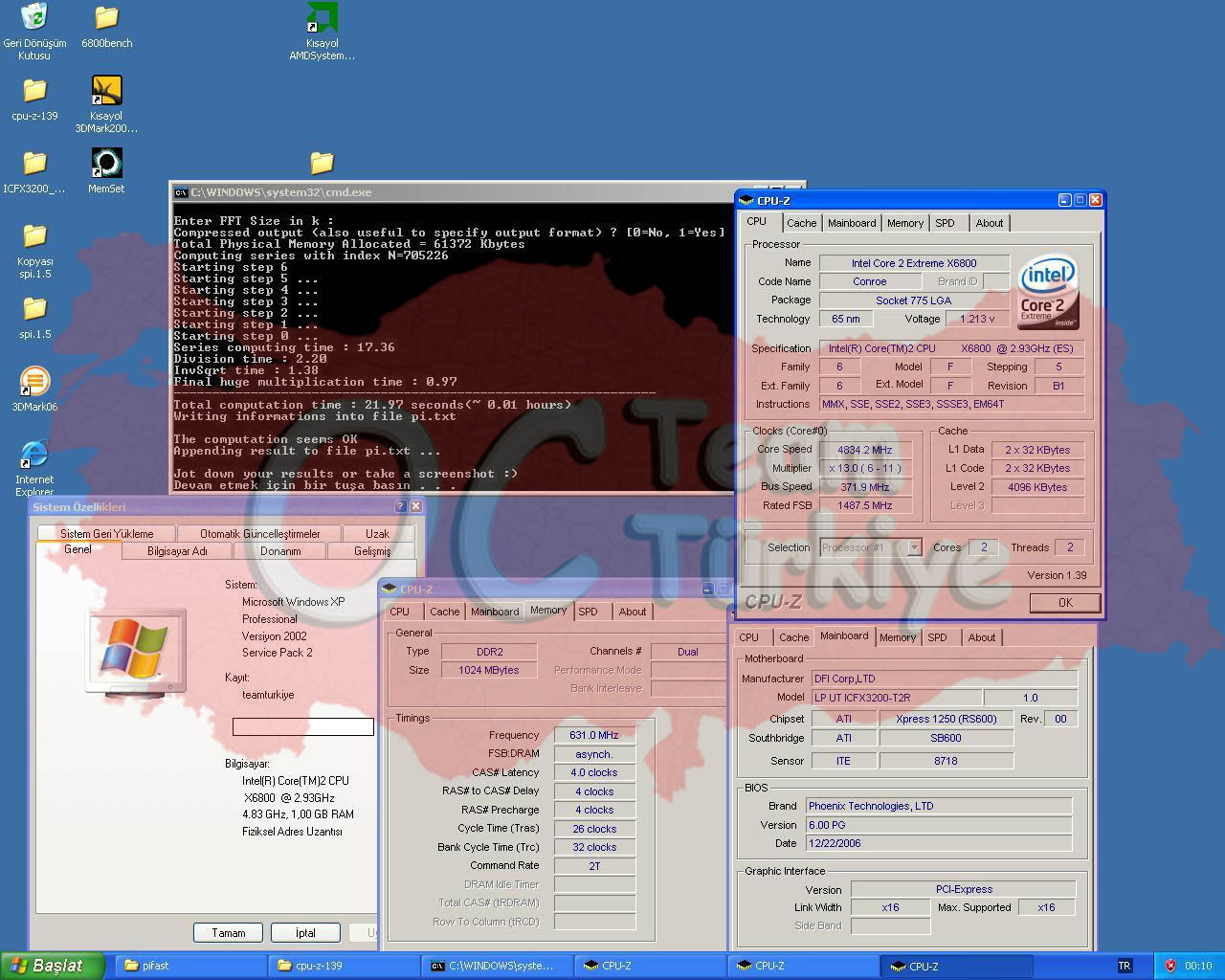Click Southbridge value SB600
The height and width of the screenshot is (980, 1225).
pos(947,738)
